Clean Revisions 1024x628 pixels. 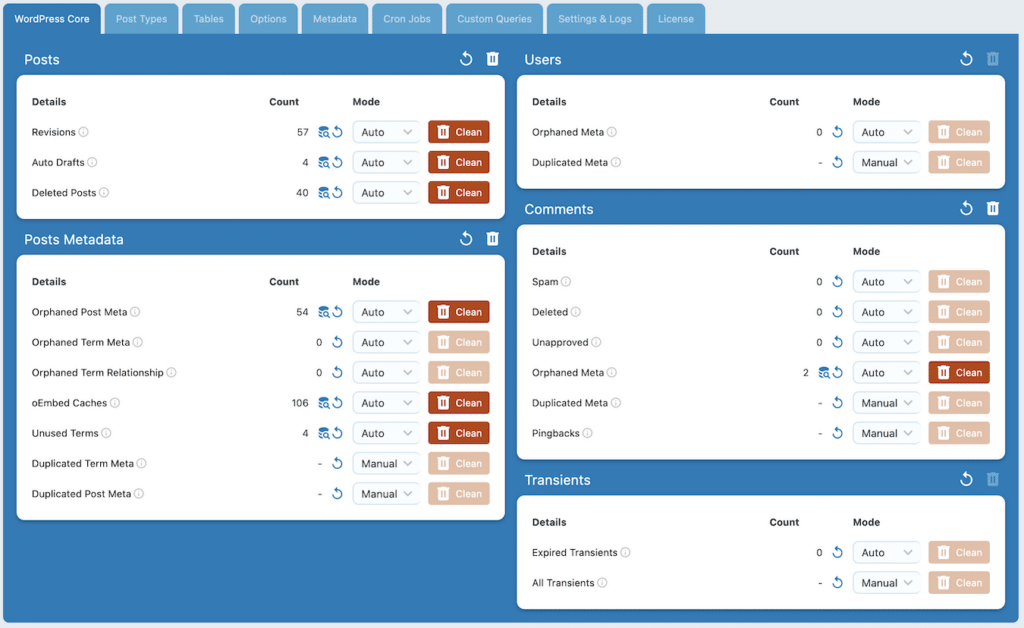click(x=458, y=132)
